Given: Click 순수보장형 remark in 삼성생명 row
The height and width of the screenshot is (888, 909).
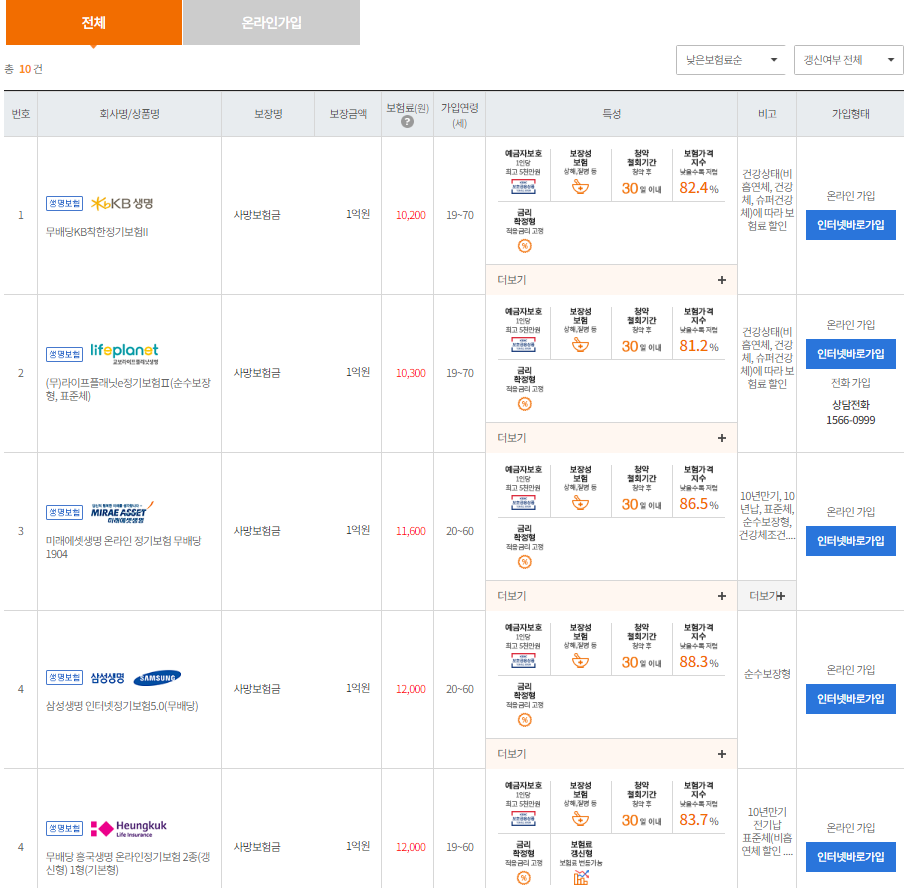Looking at the screenshot, I should point(767,674).
